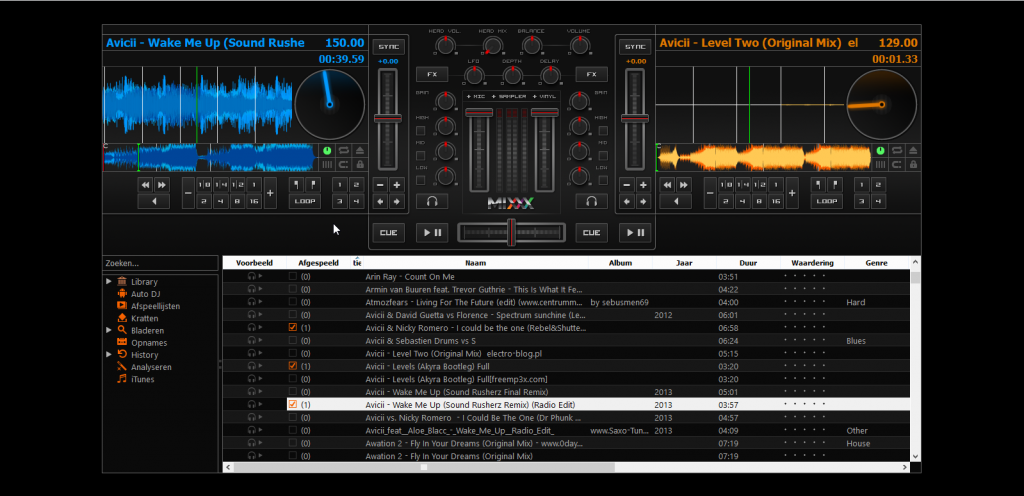Nudge left deck pitch with left arrow

click(381, 201)
